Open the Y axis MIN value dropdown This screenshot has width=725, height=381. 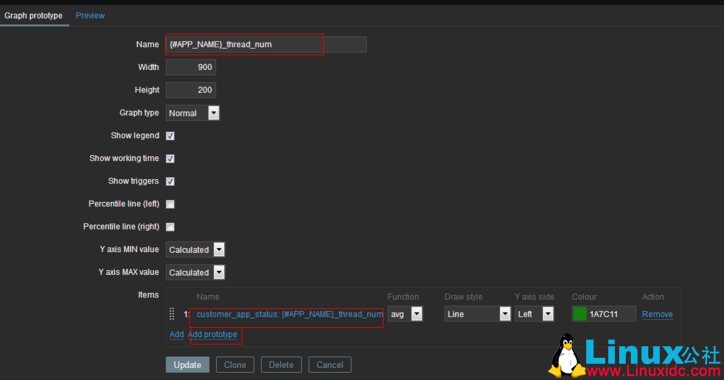195,250
